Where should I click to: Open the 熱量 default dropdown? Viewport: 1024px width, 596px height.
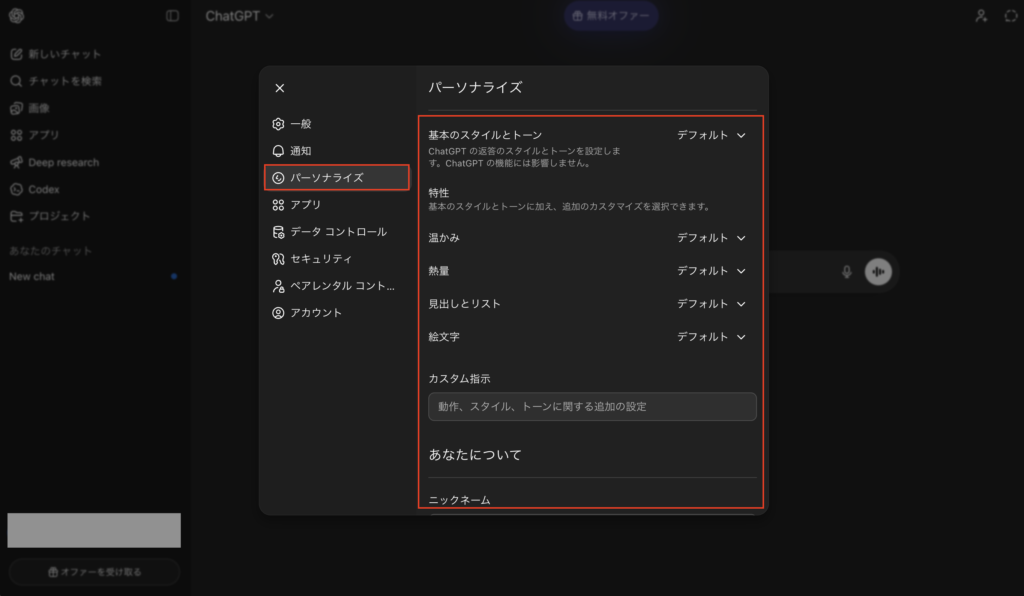711,271
